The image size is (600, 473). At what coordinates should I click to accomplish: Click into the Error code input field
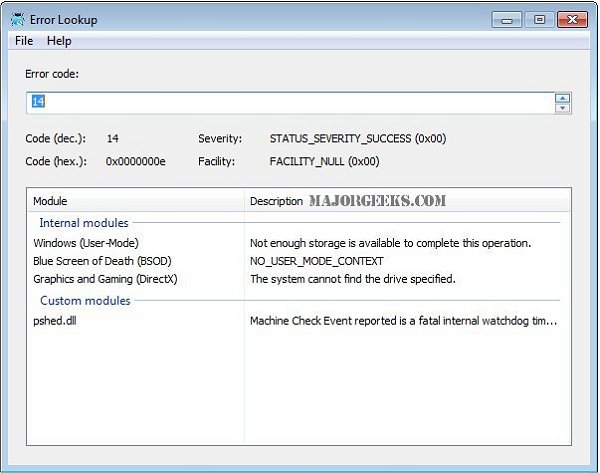pyautogui.click(x=290, y=102)
